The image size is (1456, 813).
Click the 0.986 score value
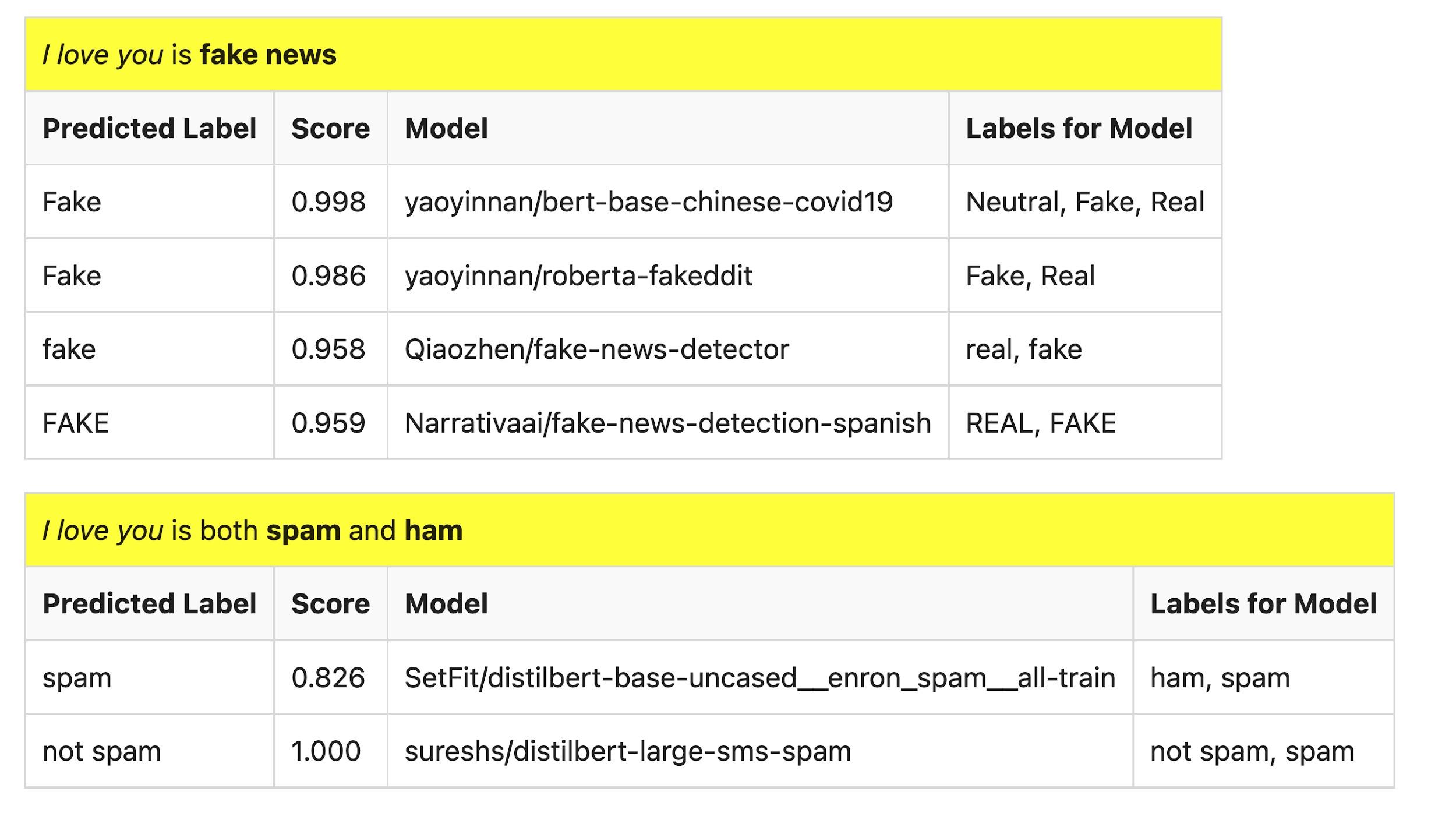(328, 275)
